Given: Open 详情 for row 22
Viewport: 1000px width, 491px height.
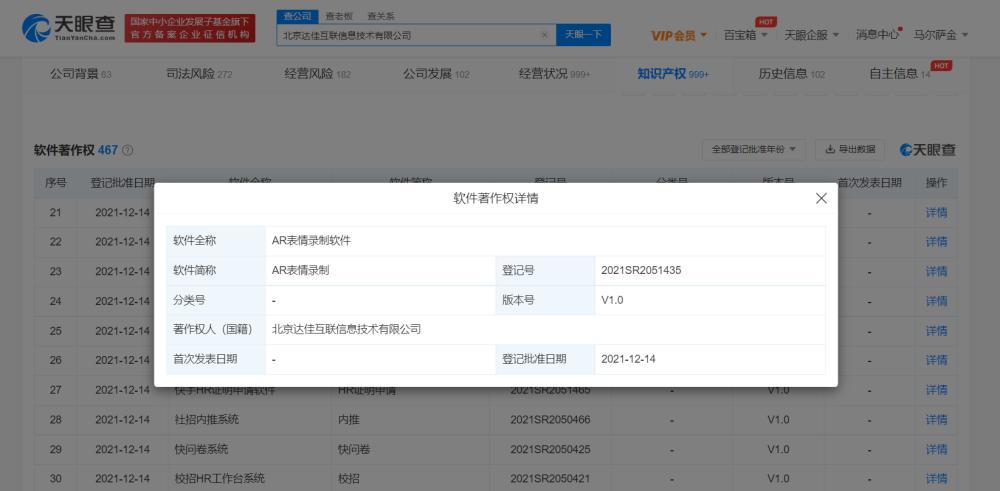Looking at the screenshot, I should 936,242.
